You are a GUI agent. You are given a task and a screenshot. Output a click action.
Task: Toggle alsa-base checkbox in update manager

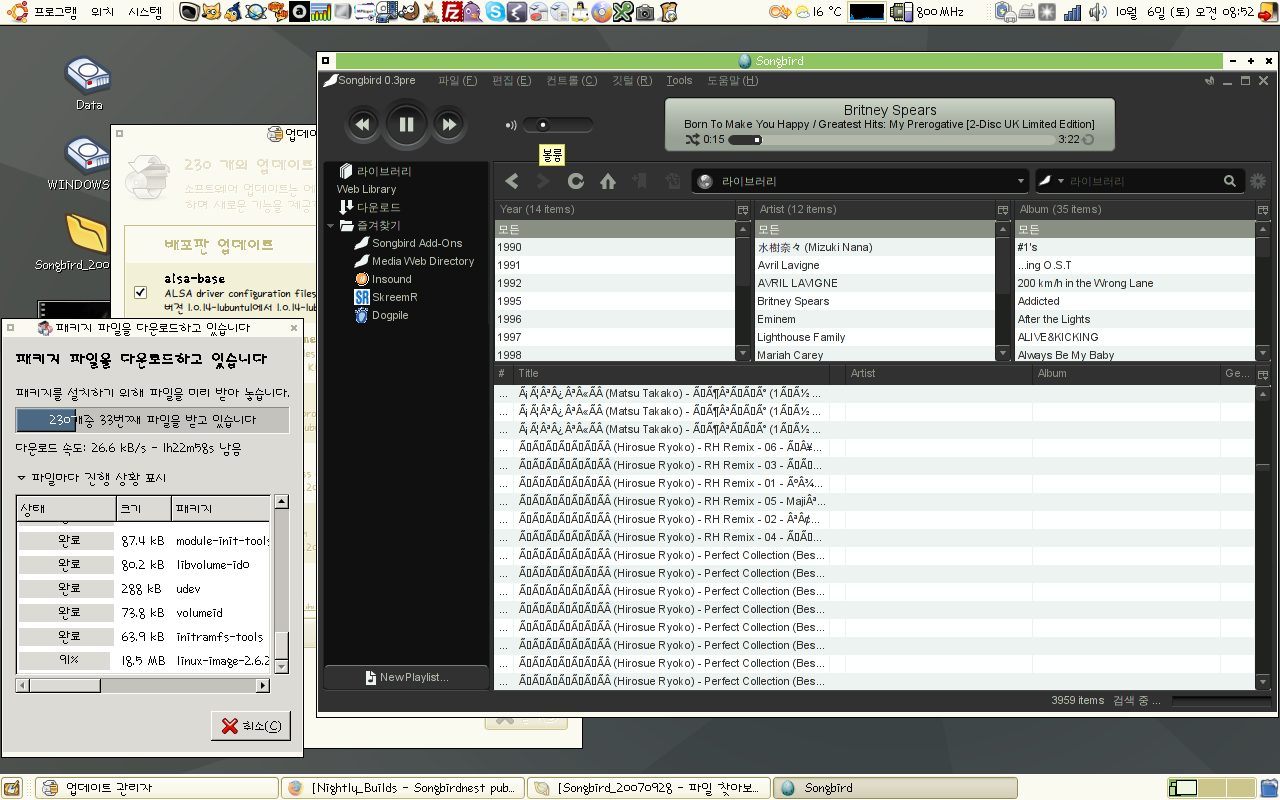point(141,292)
